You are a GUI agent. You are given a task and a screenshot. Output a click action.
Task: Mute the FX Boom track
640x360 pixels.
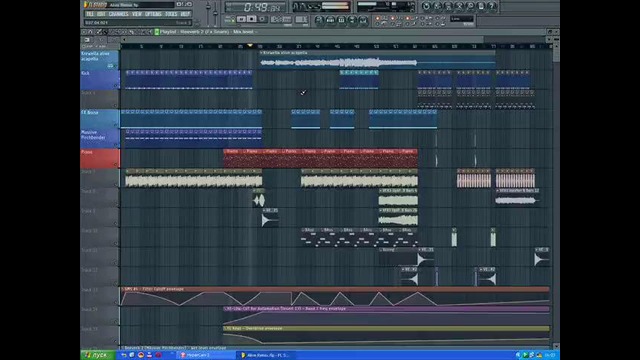tap(116, 125)
